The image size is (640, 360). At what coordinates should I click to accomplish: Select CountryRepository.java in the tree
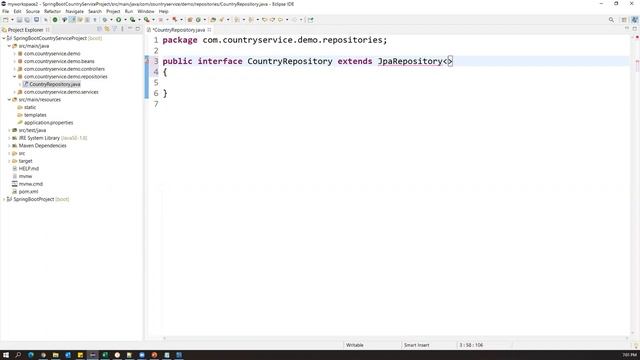tap(55, 84)
